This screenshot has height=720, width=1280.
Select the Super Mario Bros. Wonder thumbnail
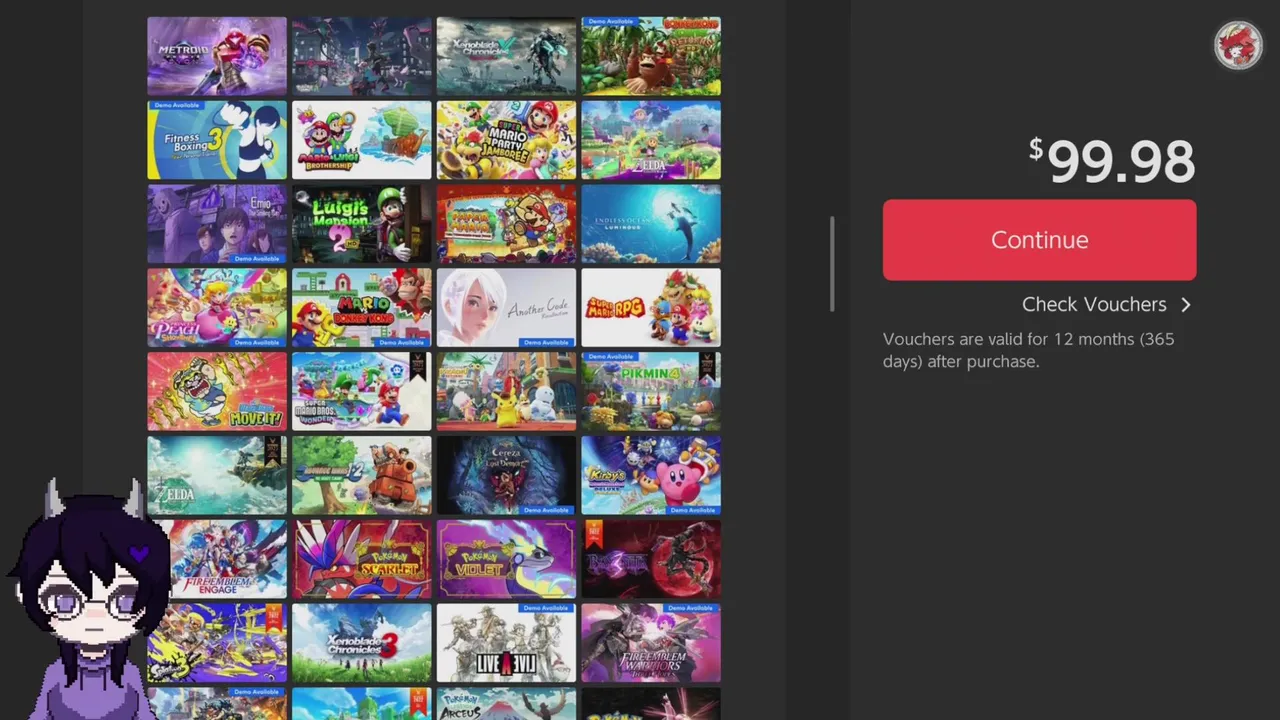361,392
